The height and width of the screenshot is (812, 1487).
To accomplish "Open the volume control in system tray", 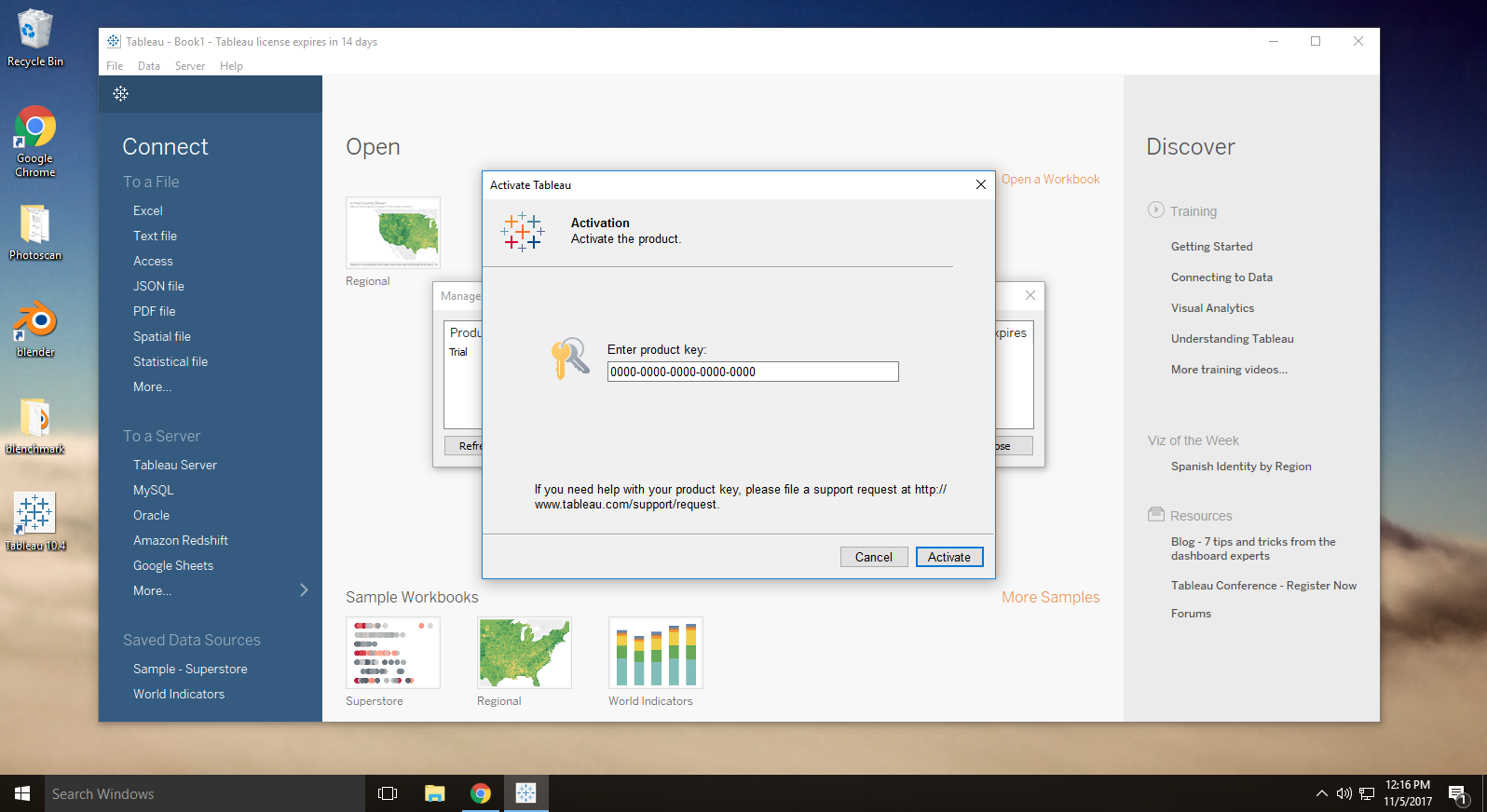I will [1344, 793].
